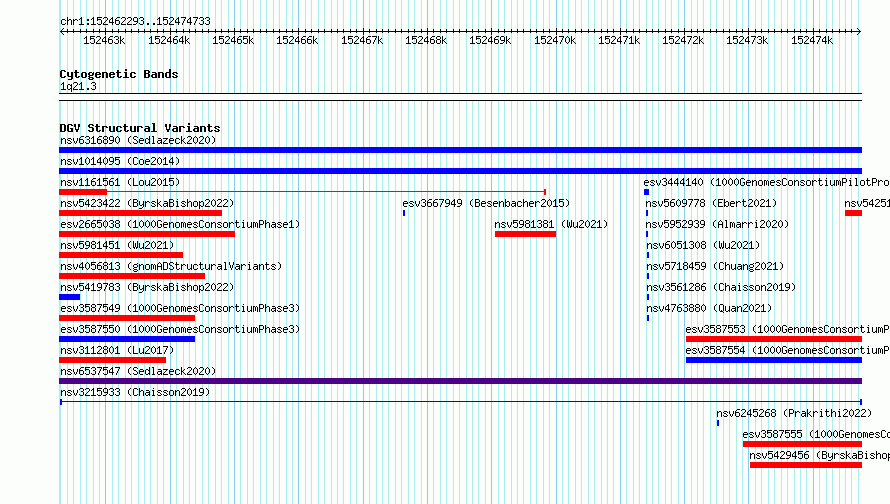Open nsv5429456 ByrskaBishop label
890x504 pixels.
click(x=819, y=455)
